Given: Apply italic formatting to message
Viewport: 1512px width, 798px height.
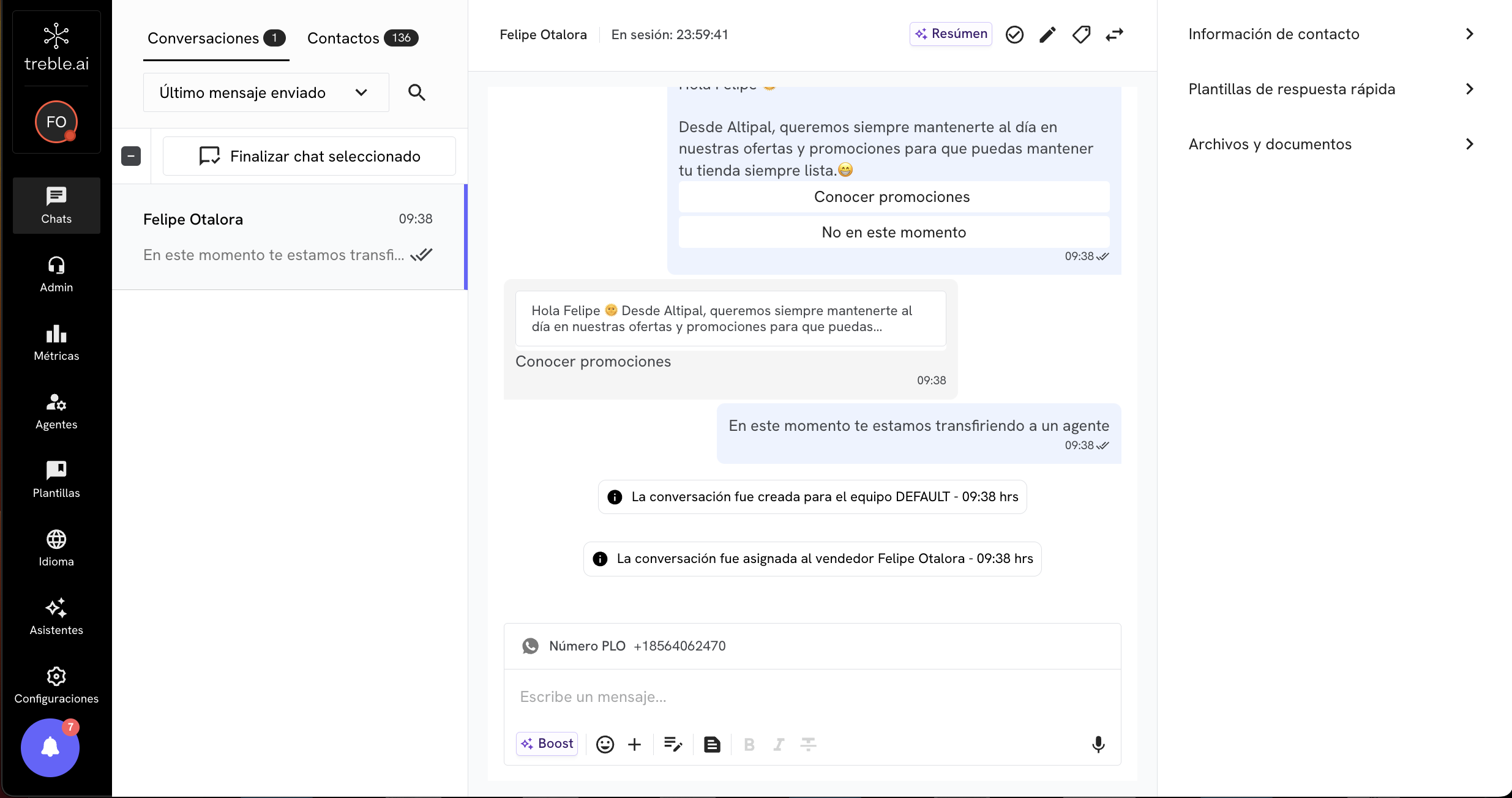Looking at the screenshot, I should click(779, 744).
